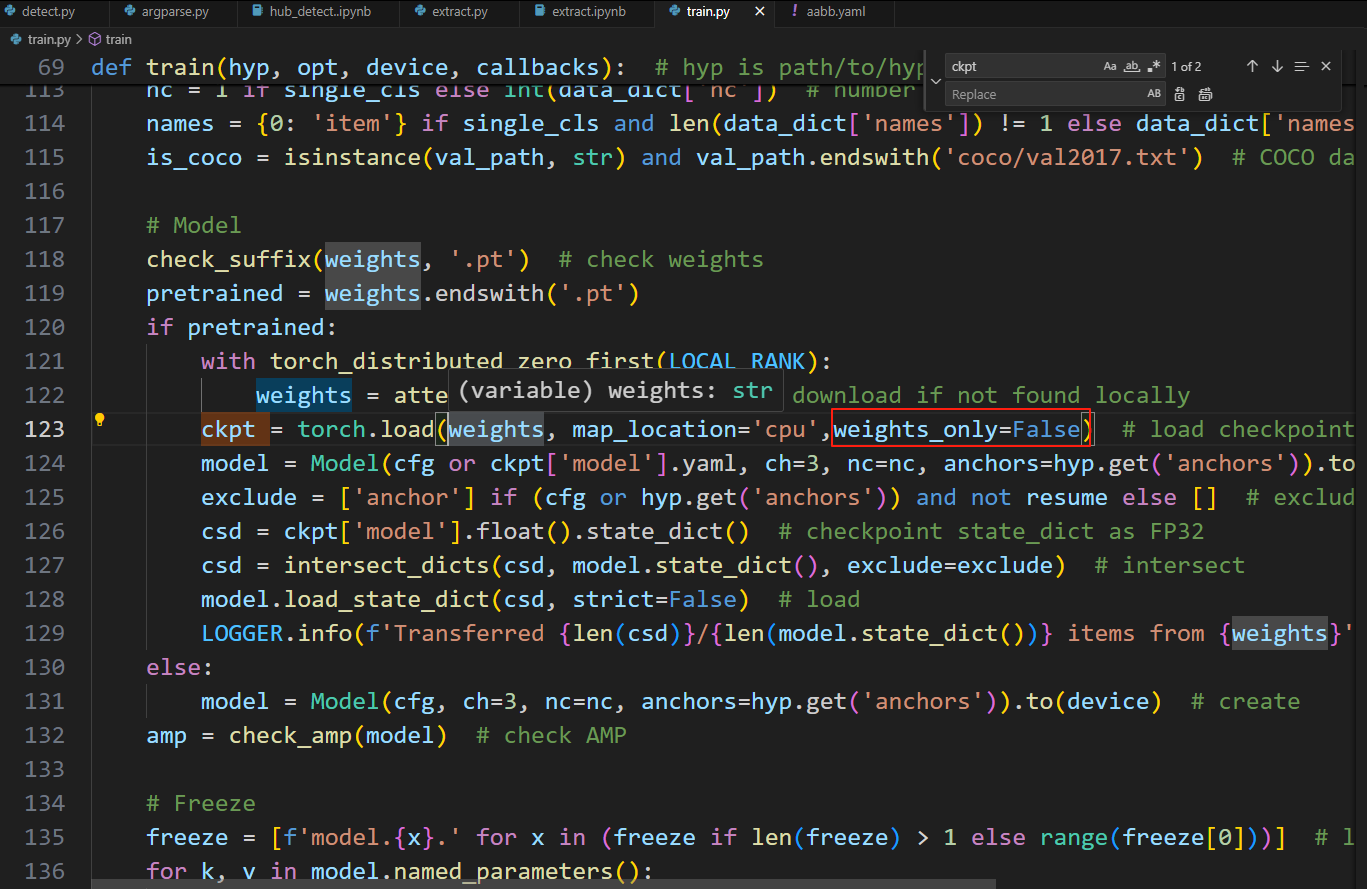
Task: Close the train.py editor tab
Action: coord(762,13)
